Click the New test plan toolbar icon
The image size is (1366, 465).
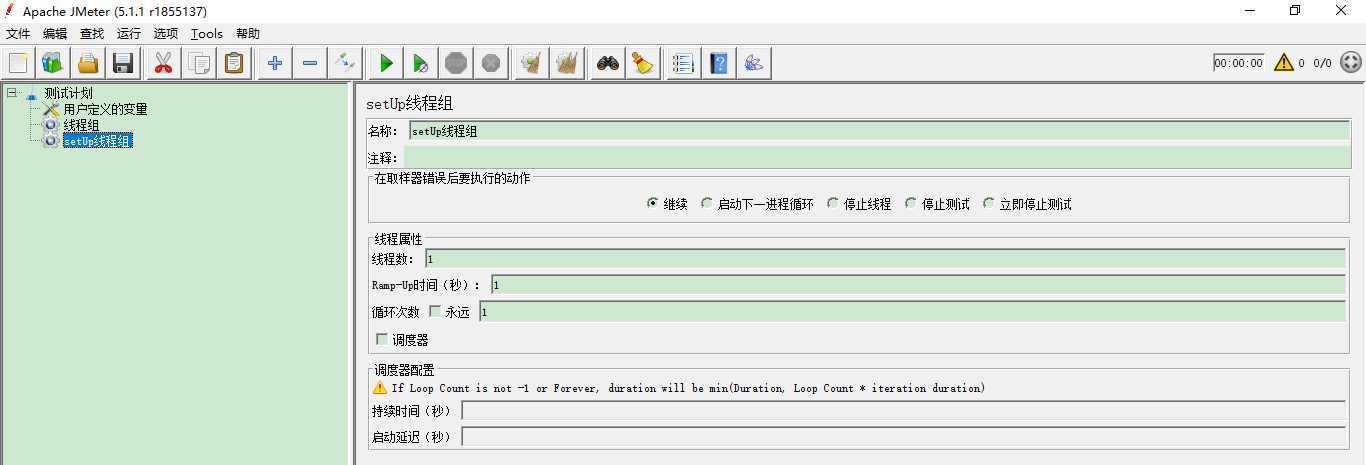pos(18,63)
